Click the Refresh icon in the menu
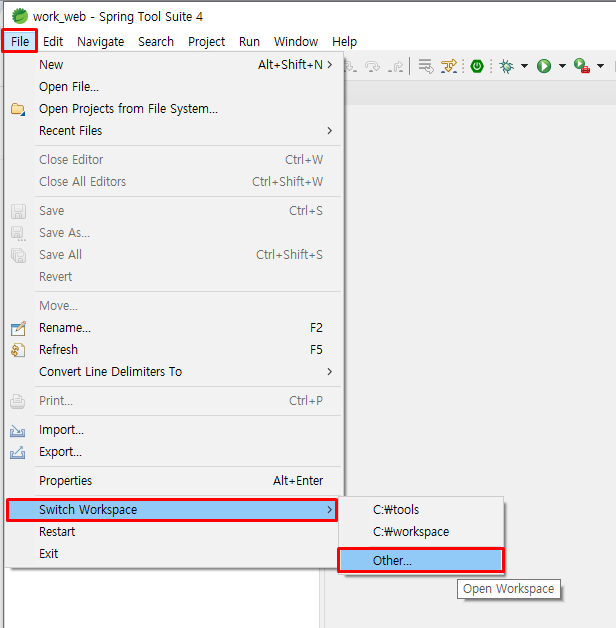Image resolution: width=616 pixels, height=628 pixels. point(18,350)
